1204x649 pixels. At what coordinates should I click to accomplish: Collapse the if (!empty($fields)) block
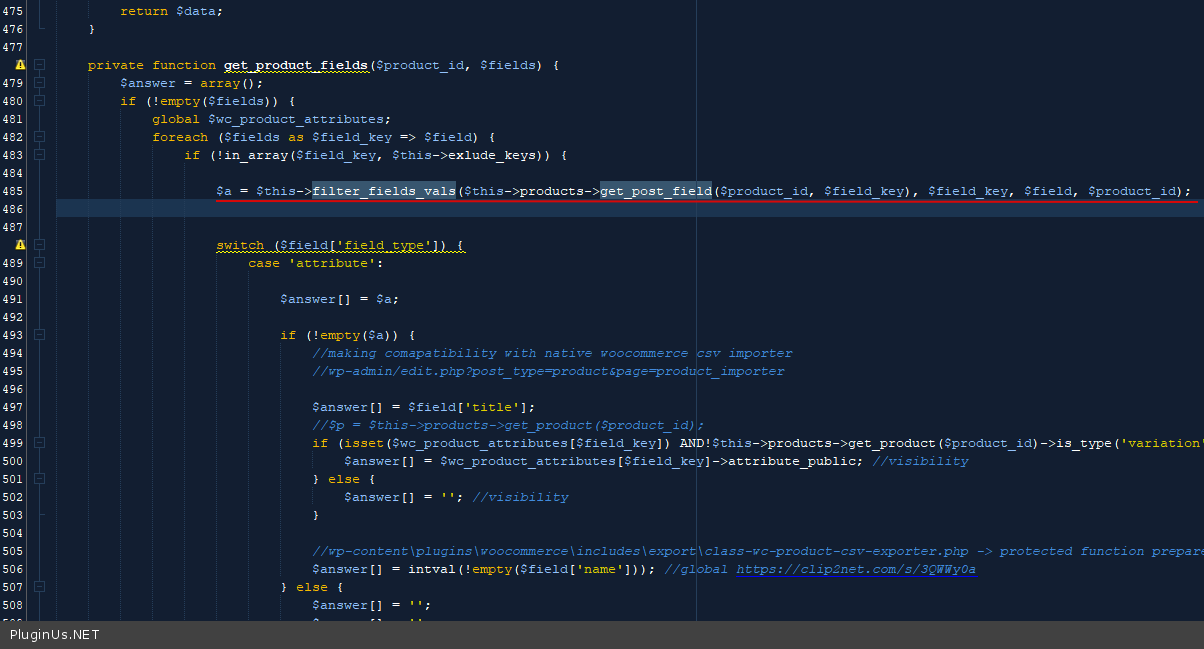tap(39, 101)
